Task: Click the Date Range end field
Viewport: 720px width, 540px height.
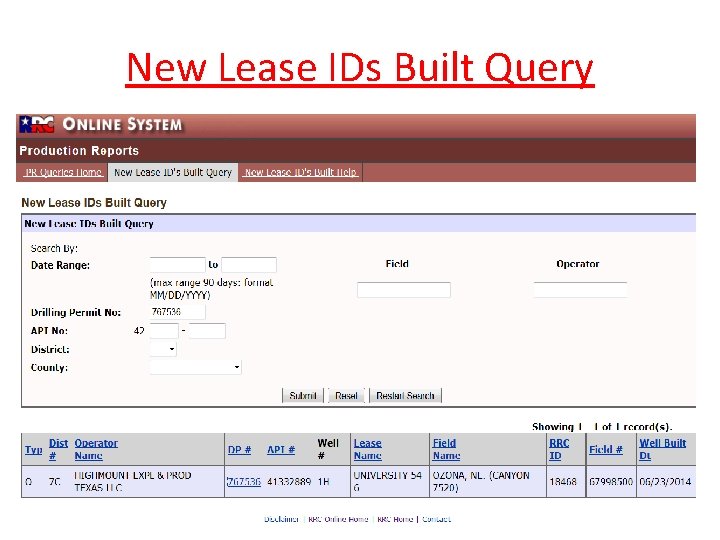Action: click(x=249, y=265)
